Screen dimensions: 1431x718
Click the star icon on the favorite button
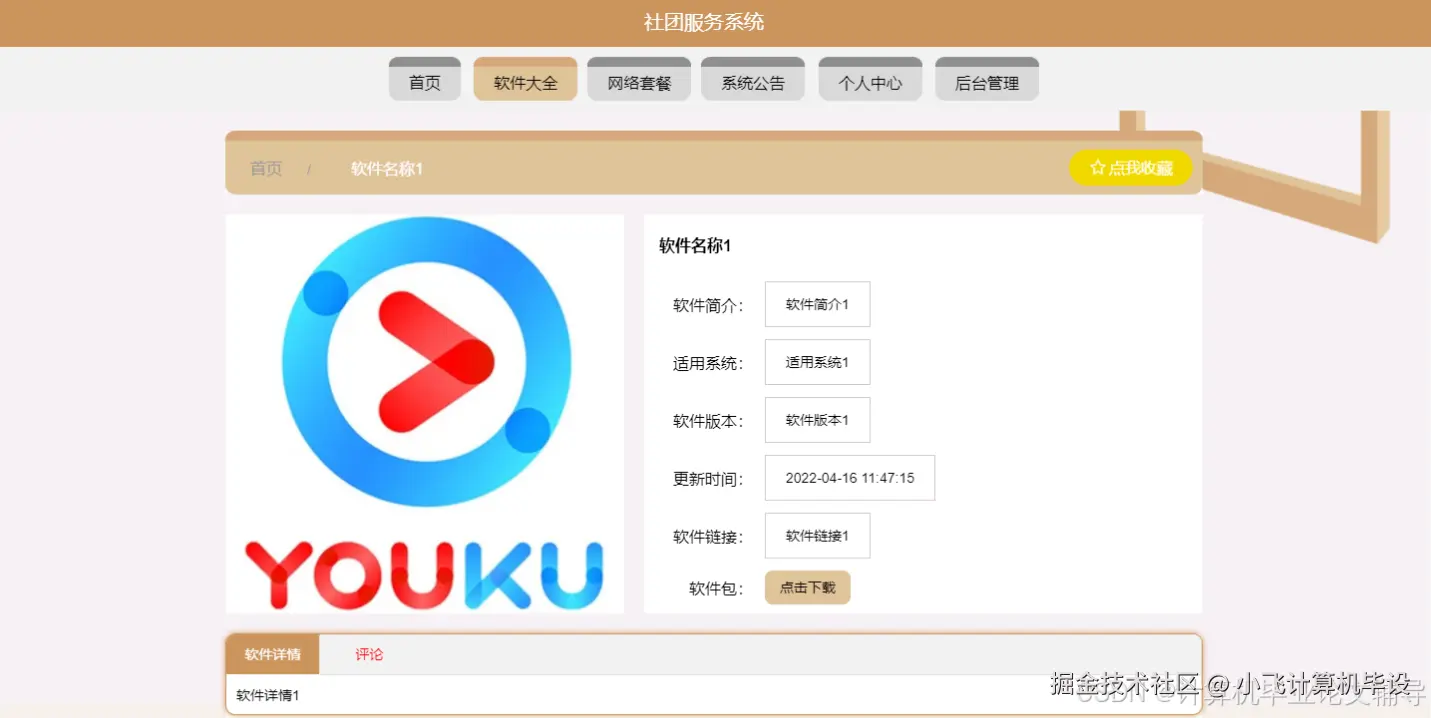[x=1096, y=168]
